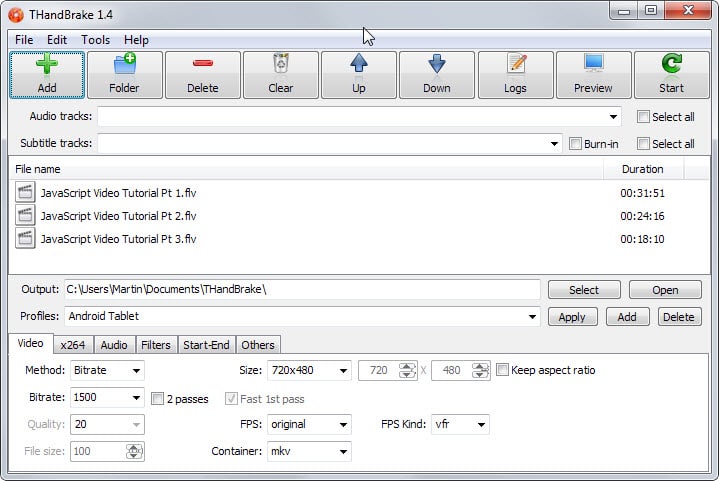This screenshot has width=719, height=481.
Task: Click the THandBrake app icon in the title bar
Action: coord(15,15)
